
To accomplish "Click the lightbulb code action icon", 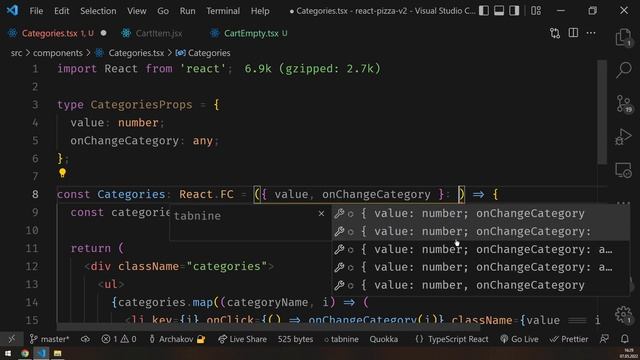I will pos(62,173).
